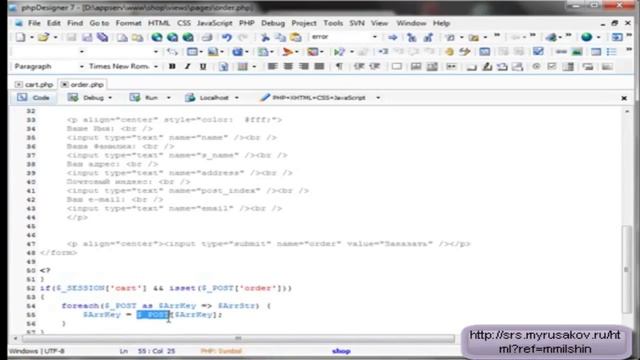Open the Paragraph style dropdown
Image resolution: width=640 pixels, height=360 pixels.
(82, 67)
